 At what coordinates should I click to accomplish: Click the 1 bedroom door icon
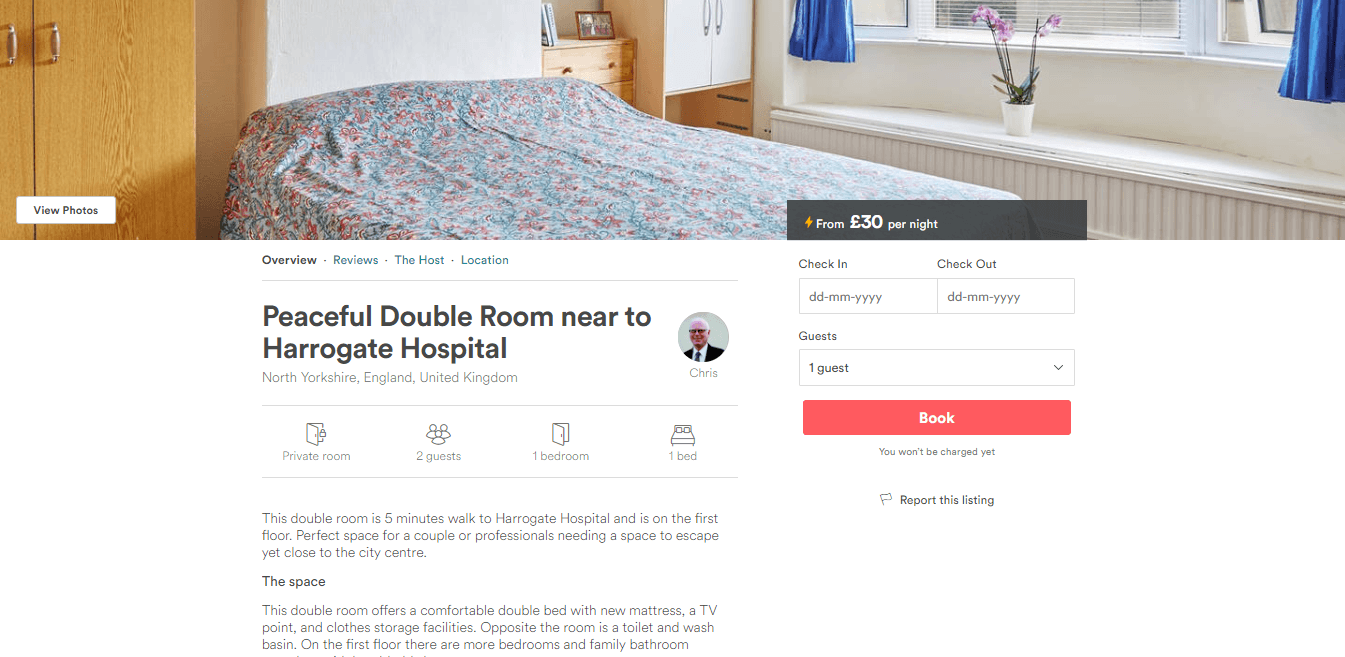tap(560, 433)
